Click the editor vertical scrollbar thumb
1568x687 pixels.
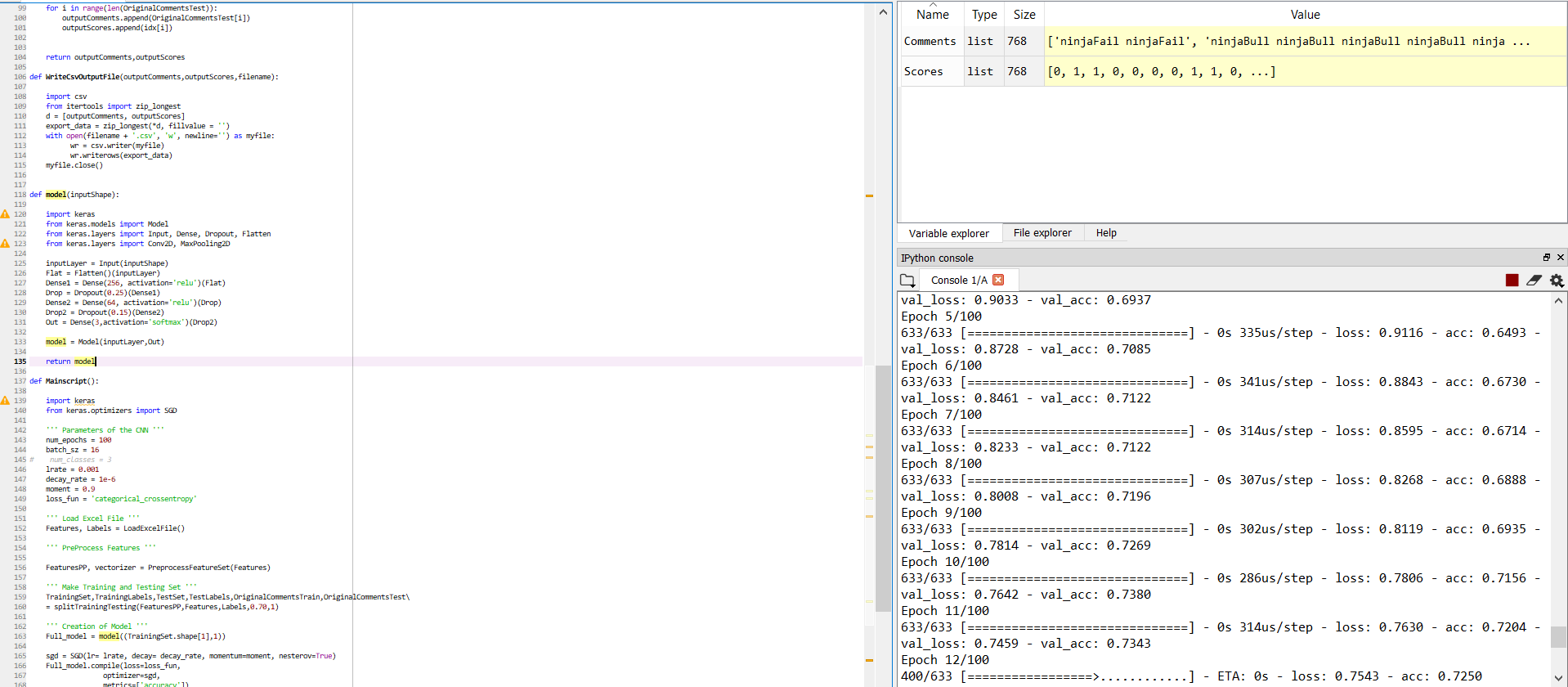click(x=883, y=488)
